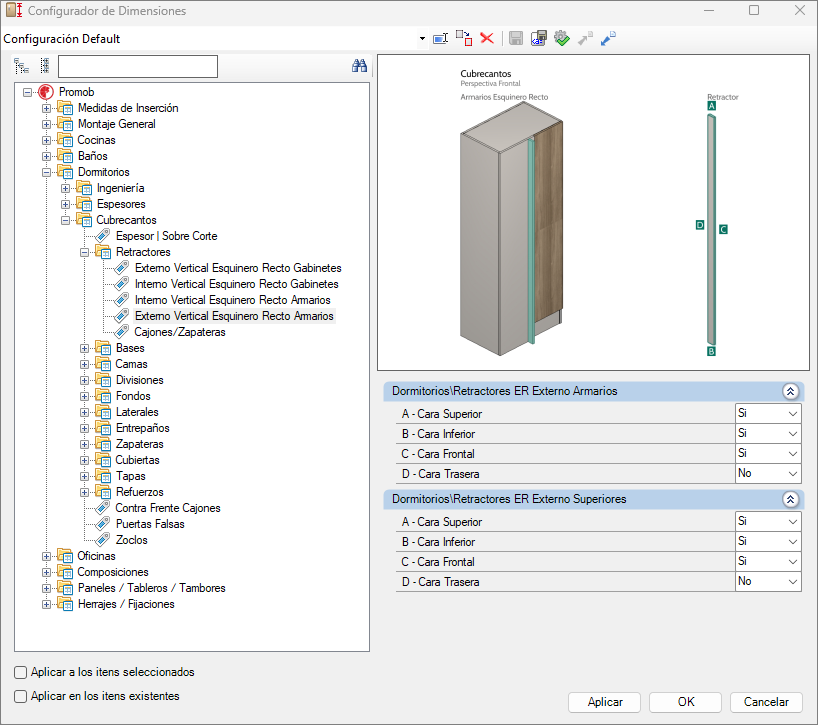Click the duplicate configuration icon
818x725 pixels.
click(x=464, y=38)
